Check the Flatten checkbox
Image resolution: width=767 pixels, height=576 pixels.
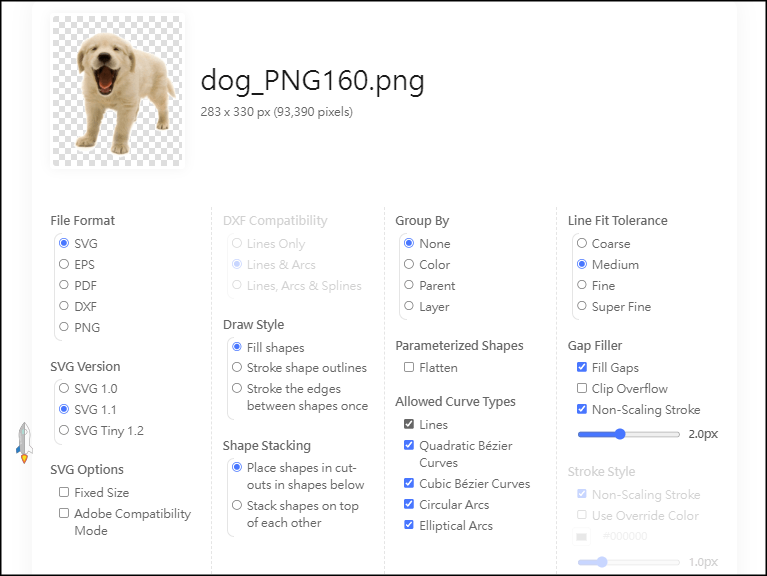click(x=409, y=368)
